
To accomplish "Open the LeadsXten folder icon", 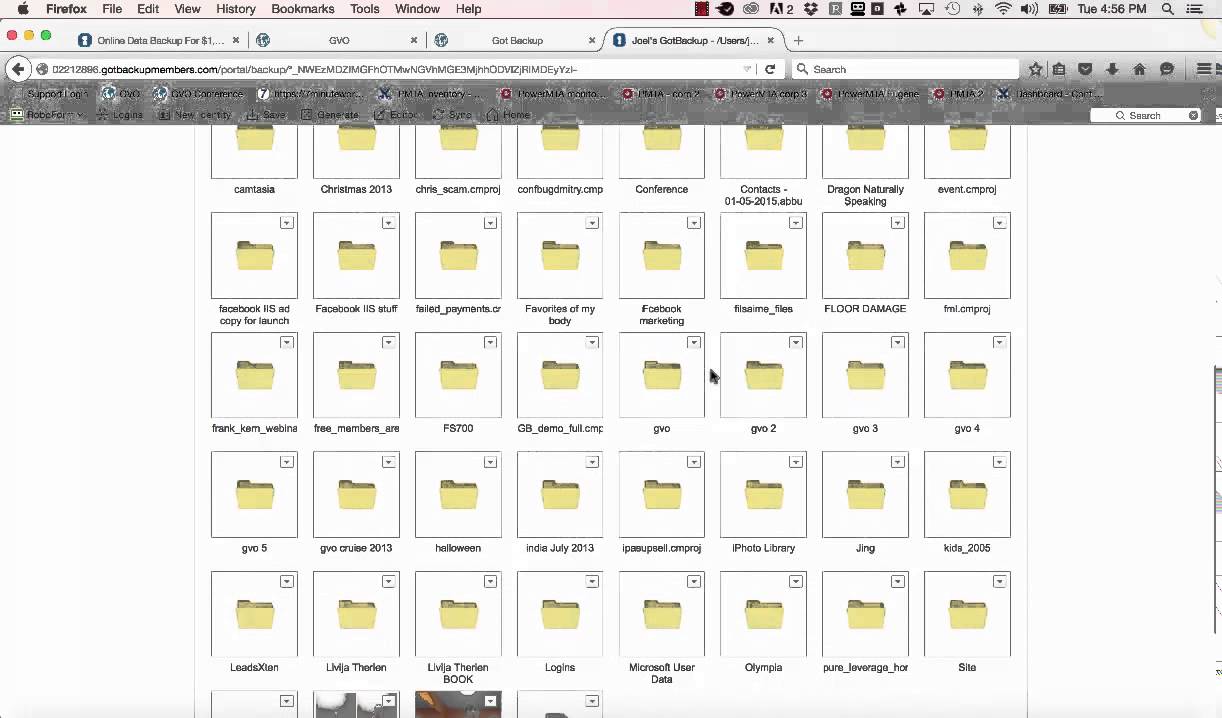I will click(x=254, y=614).
